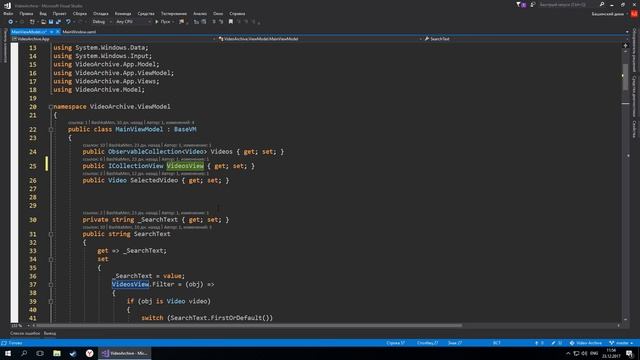Click the quick launch search magnifier icon
Screen dimensions: 640x360
click(x=602, y=4)
